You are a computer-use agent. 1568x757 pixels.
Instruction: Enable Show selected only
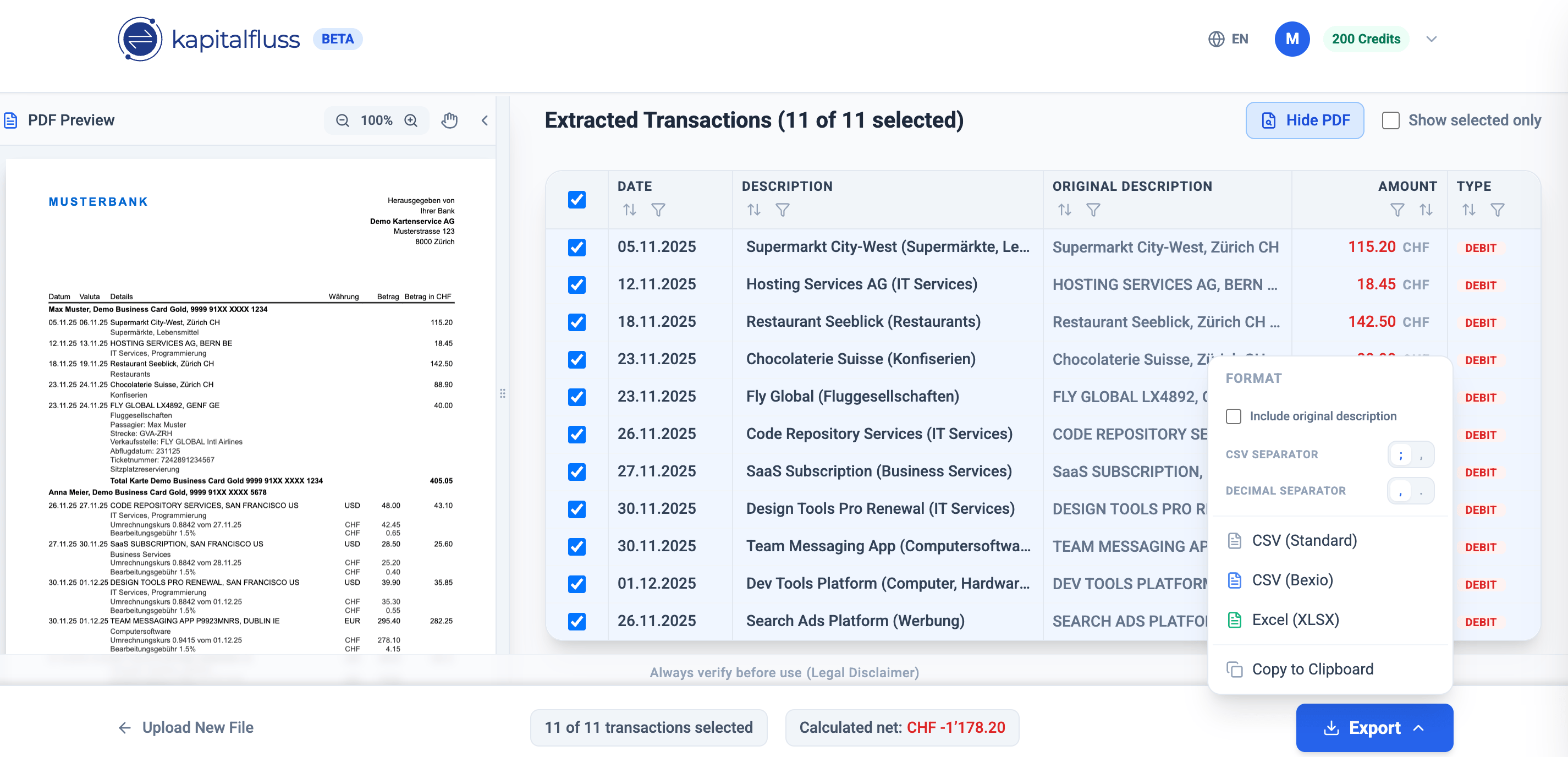tap(1390, 120)
